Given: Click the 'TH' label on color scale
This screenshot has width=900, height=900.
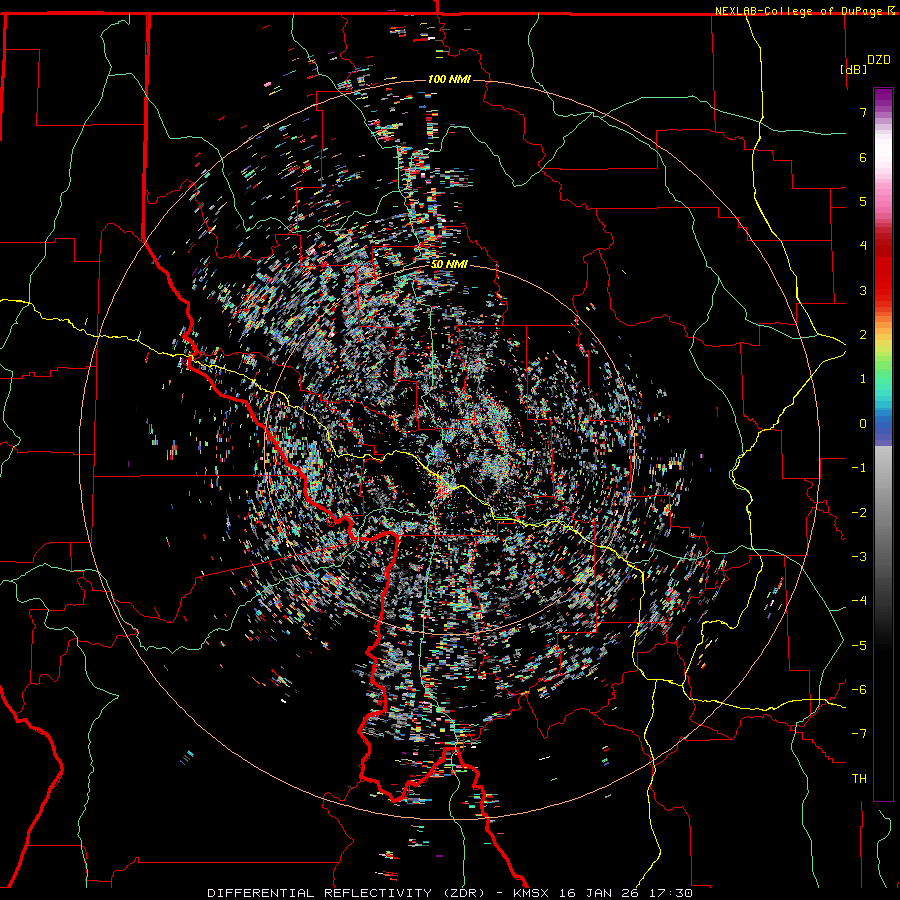Looking at the screenshot, I should pyautogui.click(x=859, y=778).
